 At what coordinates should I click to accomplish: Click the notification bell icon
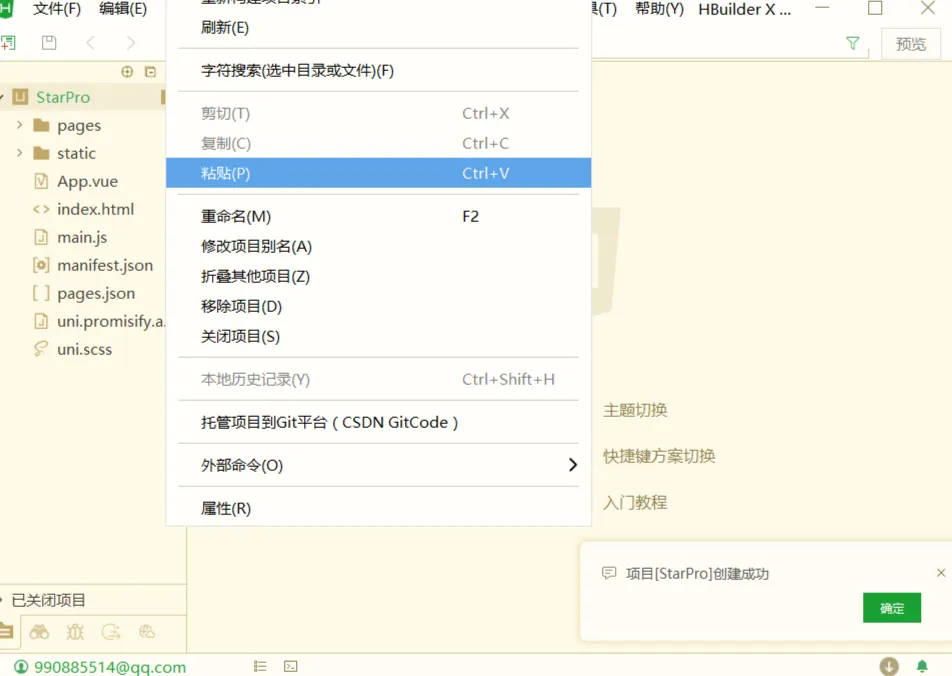coord(921,666)
